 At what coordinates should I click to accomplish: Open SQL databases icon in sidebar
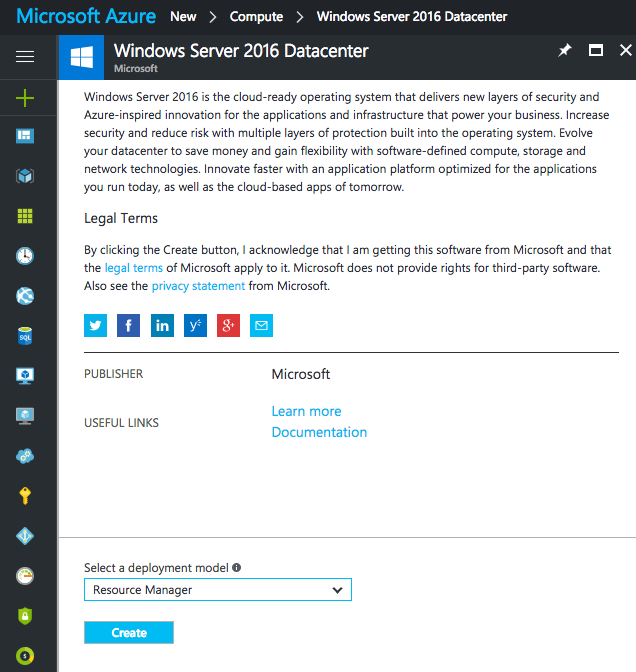25,336
